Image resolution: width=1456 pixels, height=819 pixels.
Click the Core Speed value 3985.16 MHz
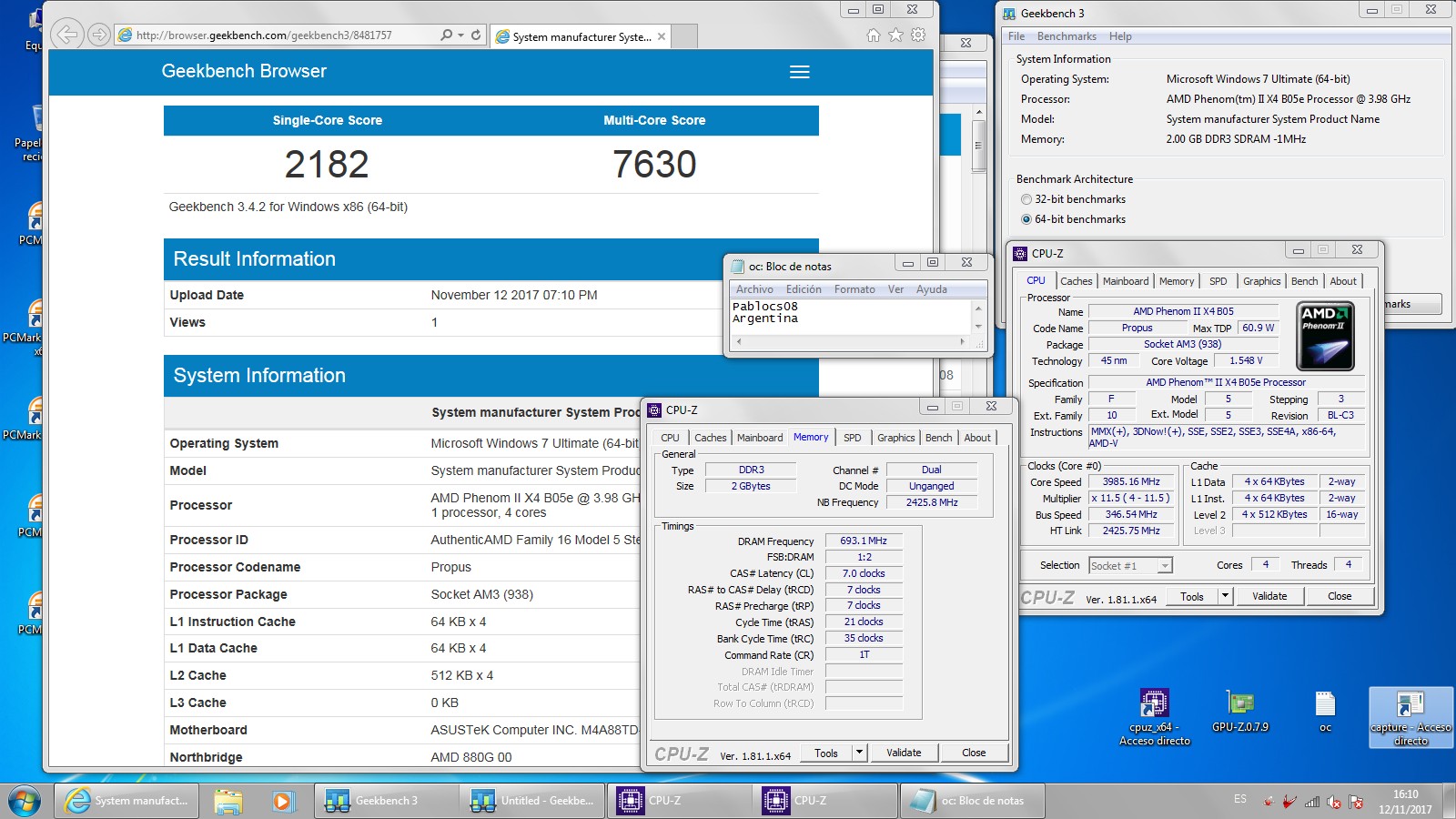[x=1131, y=481]
